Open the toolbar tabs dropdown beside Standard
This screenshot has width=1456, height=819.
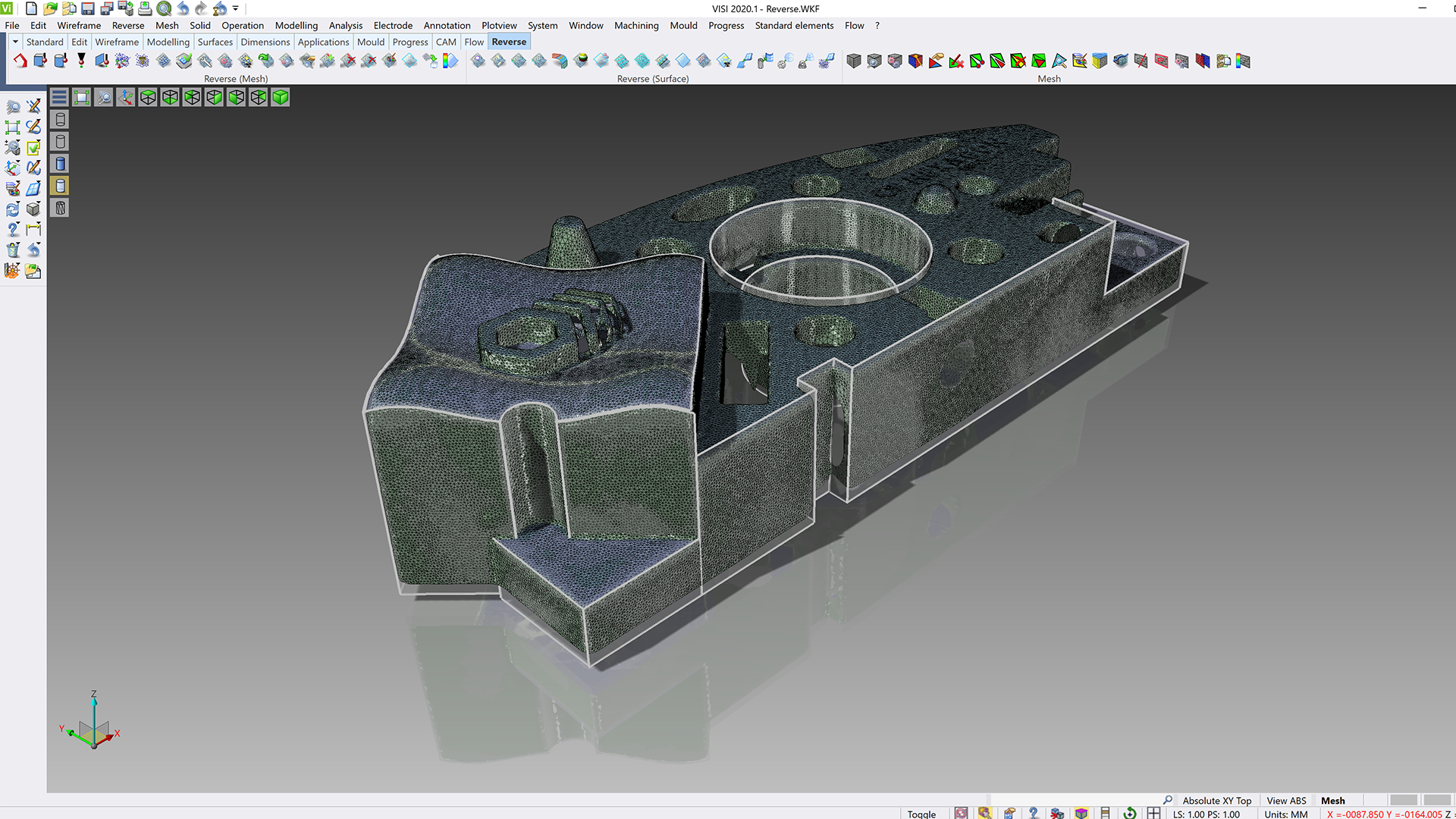[15, 42]
